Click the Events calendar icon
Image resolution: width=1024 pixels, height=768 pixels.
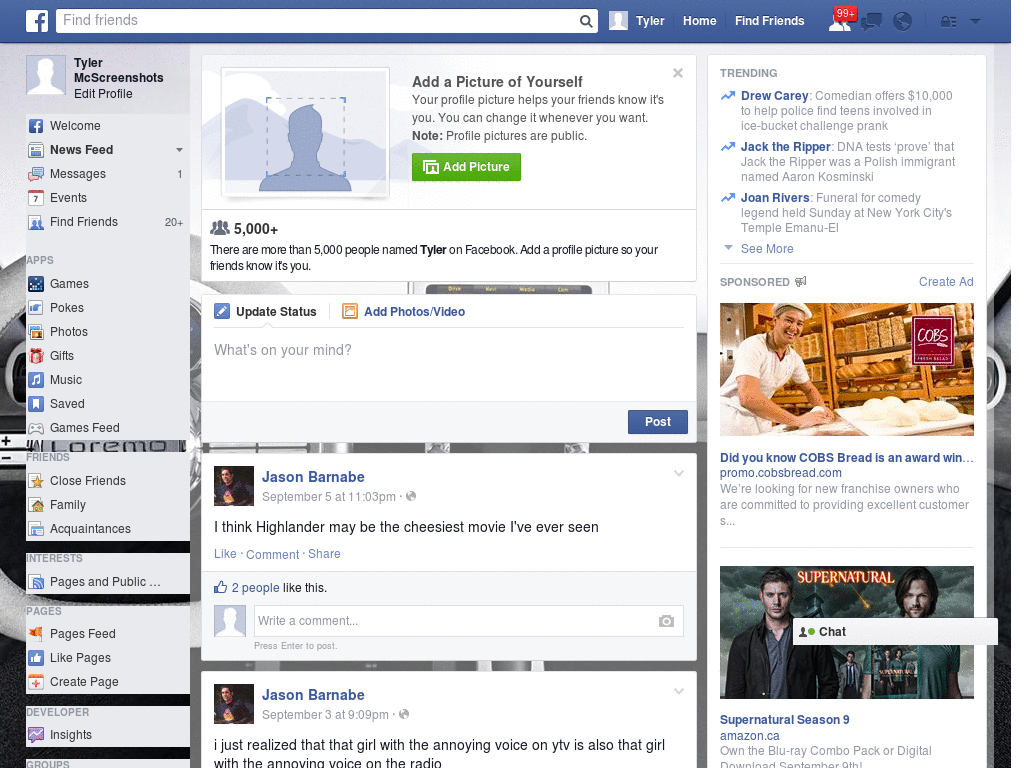pos(36,198)
